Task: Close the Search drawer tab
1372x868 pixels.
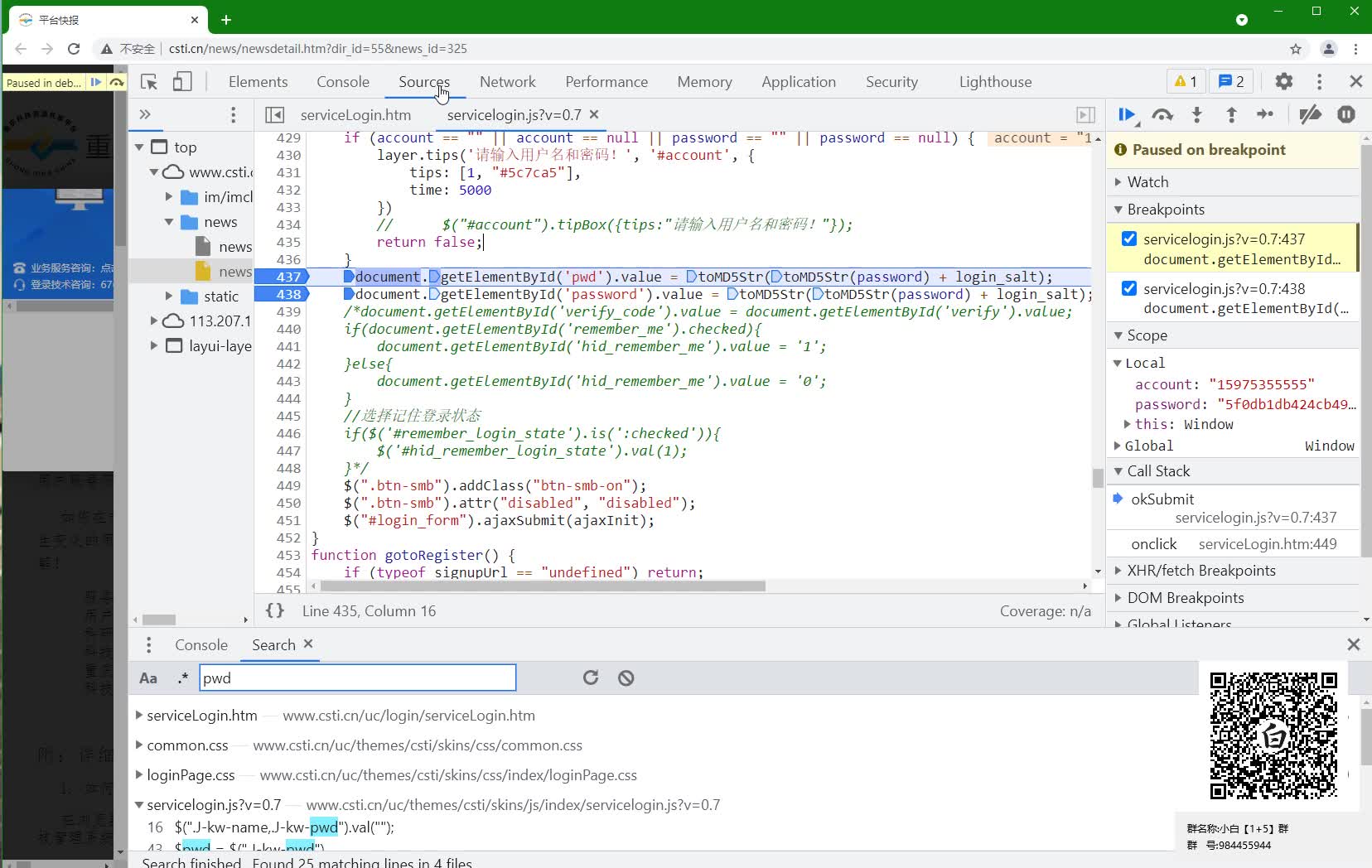Action: click(x=308, y=644)
